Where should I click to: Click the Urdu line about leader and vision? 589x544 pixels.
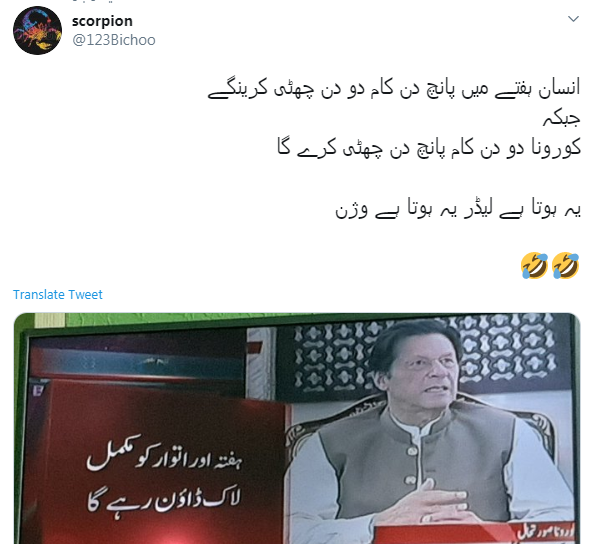click(x=458, y=209)
